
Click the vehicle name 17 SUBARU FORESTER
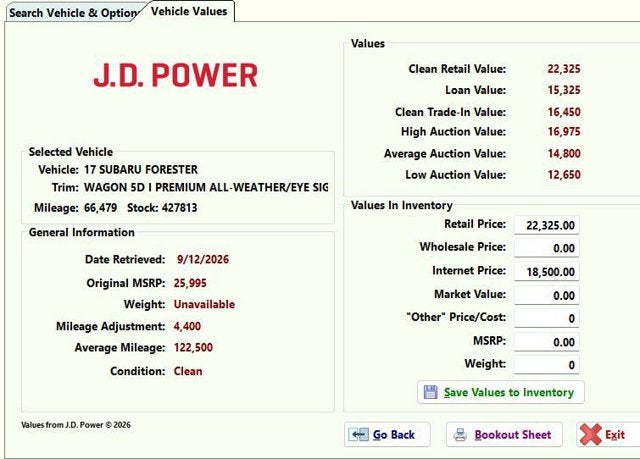(x=141, y=169)
